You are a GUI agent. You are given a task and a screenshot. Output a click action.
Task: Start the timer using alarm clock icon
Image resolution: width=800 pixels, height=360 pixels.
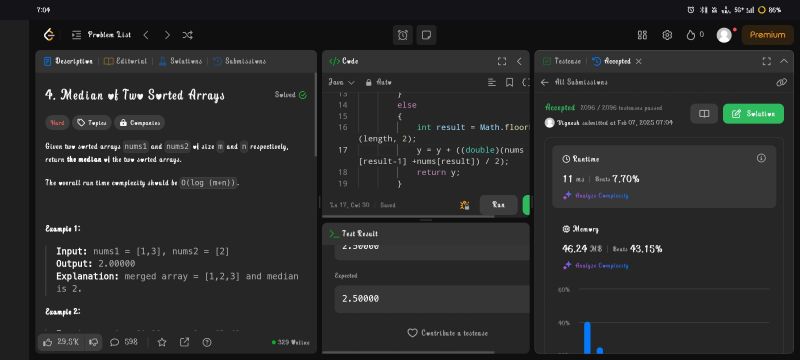[x=403, y=35]
